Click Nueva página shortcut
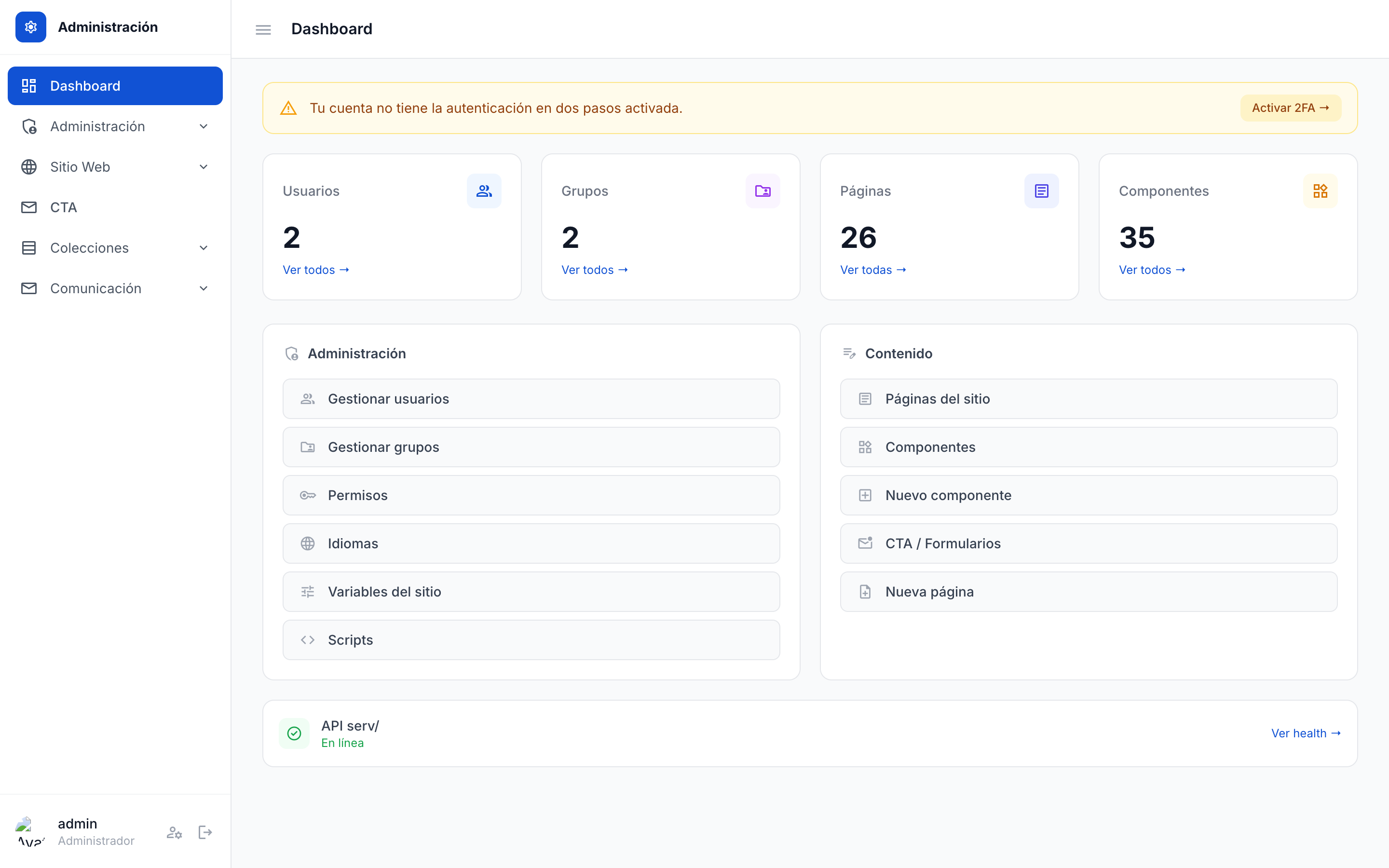The width and height of the screenshot is (1389, 868). click(x=1088, y=592)
